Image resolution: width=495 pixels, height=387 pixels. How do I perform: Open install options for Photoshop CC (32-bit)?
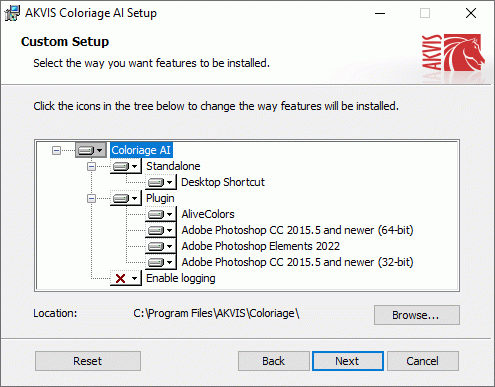click(161, 262)
